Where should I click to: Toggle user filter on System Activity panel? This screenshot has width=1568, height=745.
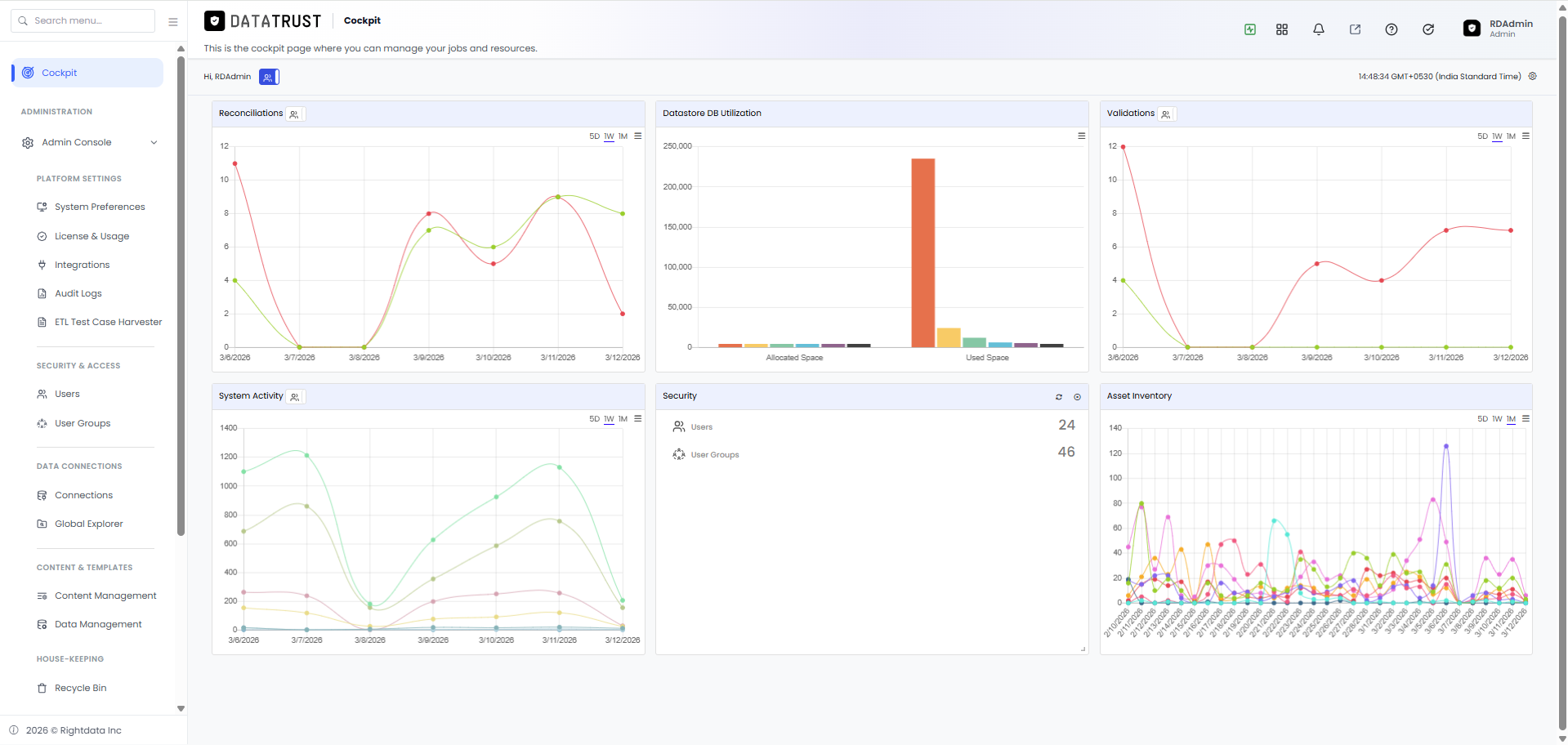coord(294,397)
